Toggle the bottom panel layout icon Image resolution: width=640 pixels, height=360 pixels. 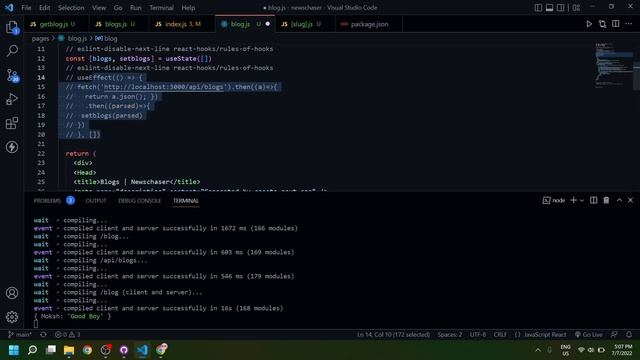coord(549,7)
